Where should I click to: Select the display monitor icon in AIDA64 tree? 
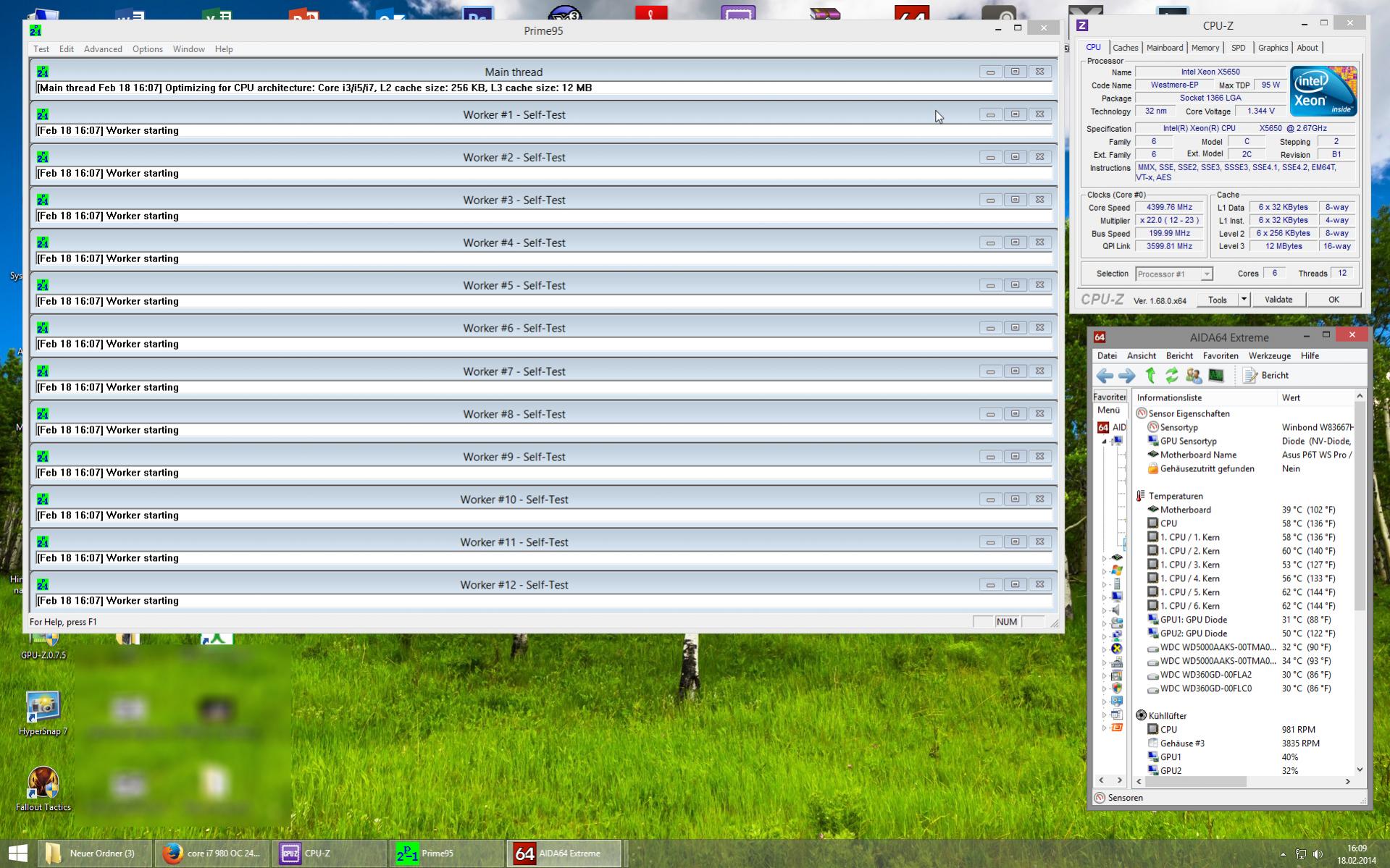click(1117, 597)
